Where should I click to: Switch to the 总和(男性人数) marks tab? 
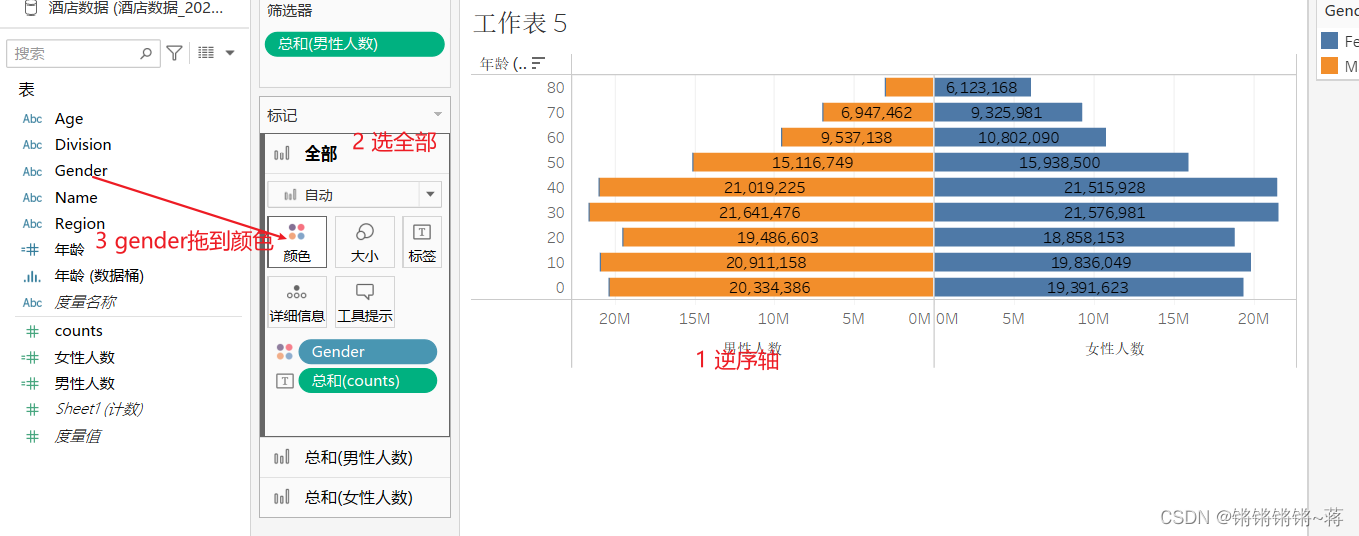358,458
